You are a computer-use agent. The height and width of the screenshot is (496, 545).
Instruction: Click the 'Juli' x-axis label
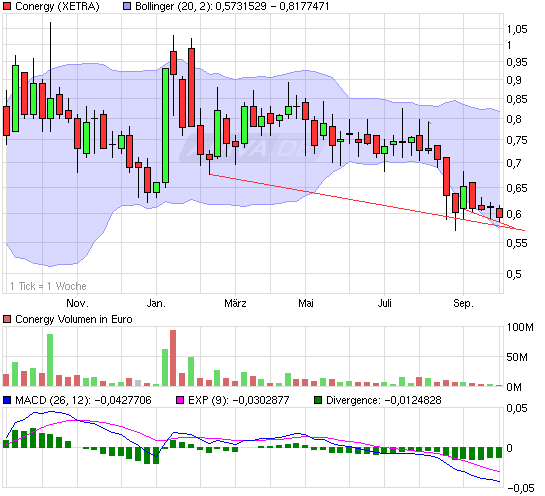[384, 303]
